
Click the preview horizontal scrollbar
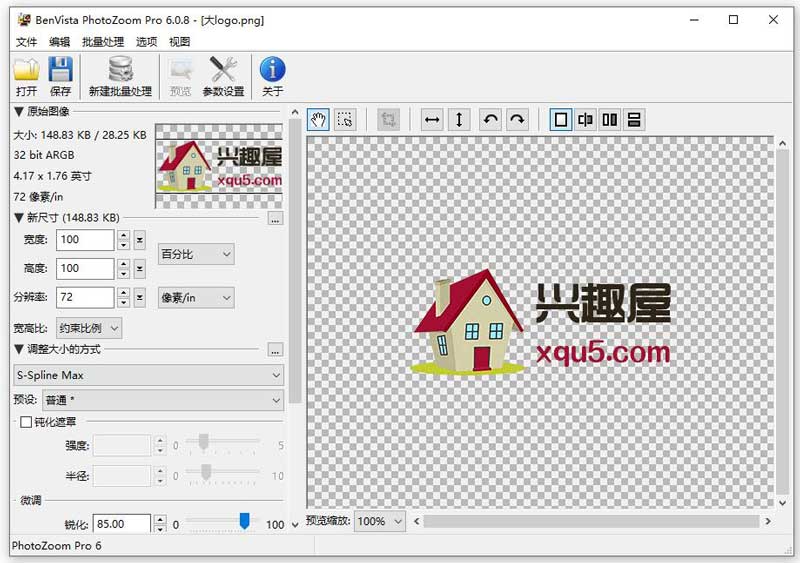pos(591,521)
